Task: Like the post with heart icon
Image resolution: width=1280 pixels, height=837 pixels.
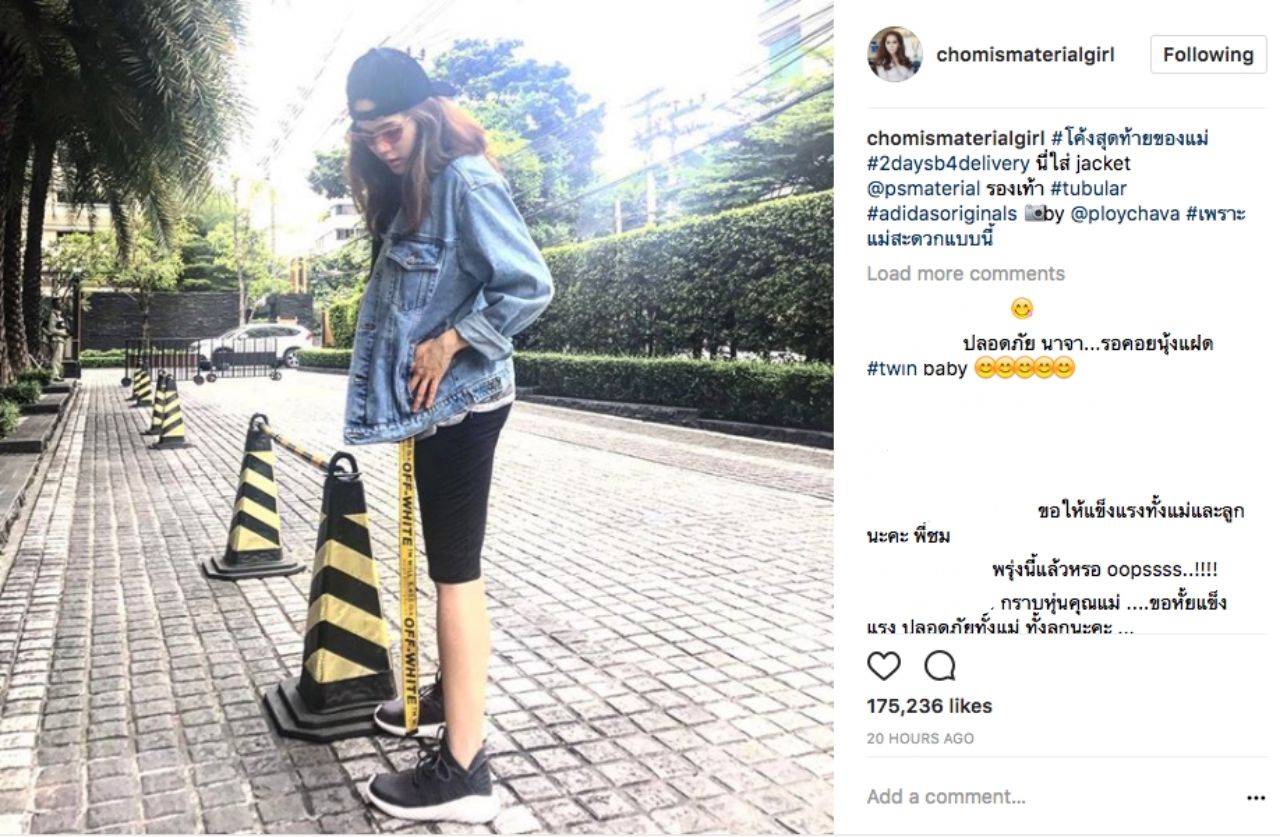Action: (x=883, y=666)
